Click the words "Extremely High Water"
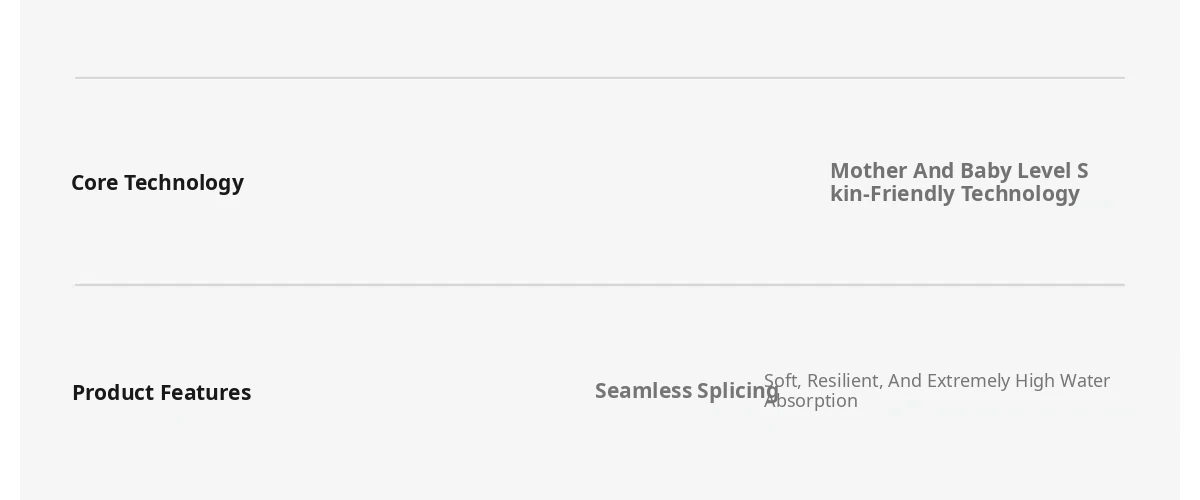The height and width of the screenshot is (500, 1200). coord(1020,381)
